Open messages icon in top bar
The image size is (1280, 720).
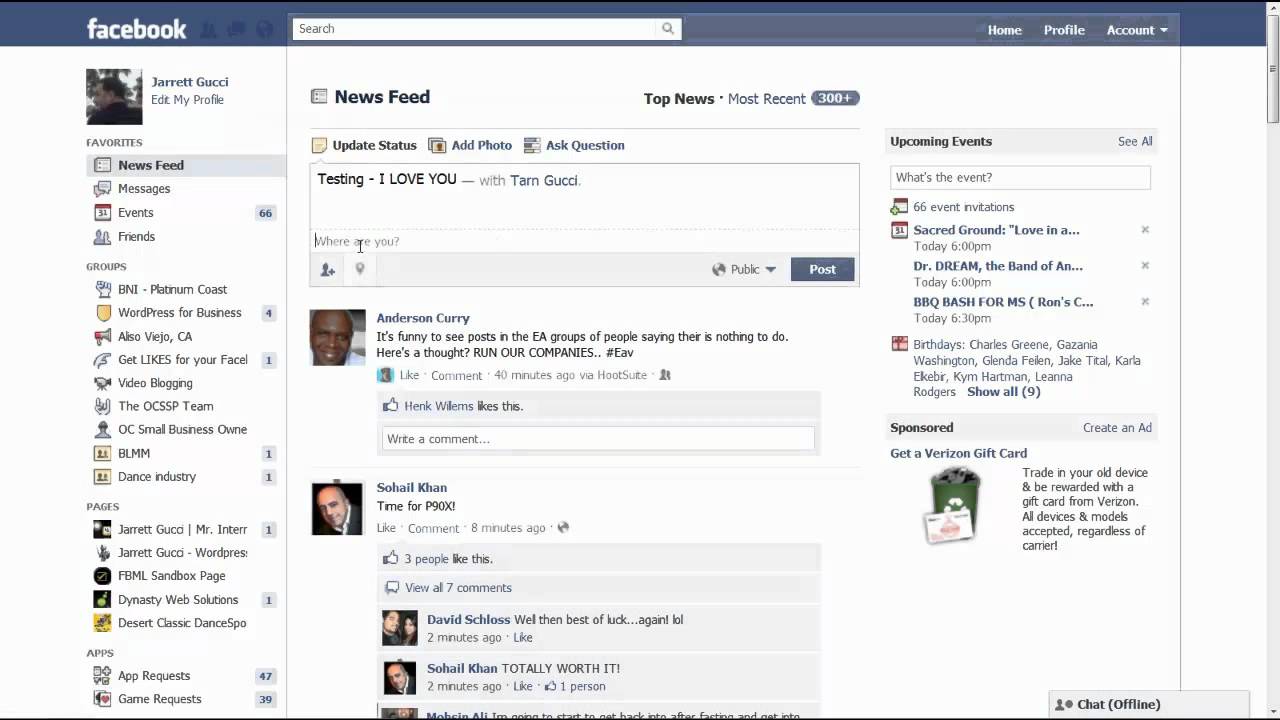[x=236, y=30]
